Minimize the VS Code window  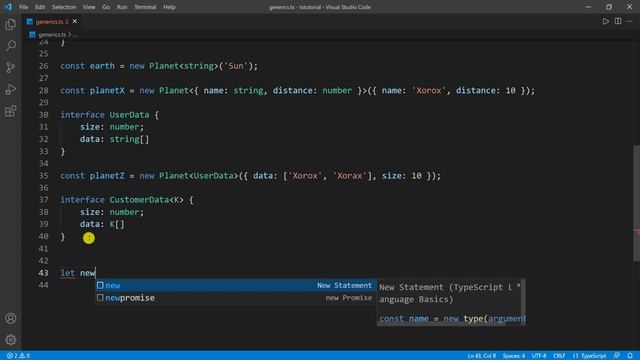click(x=588, y=7)
